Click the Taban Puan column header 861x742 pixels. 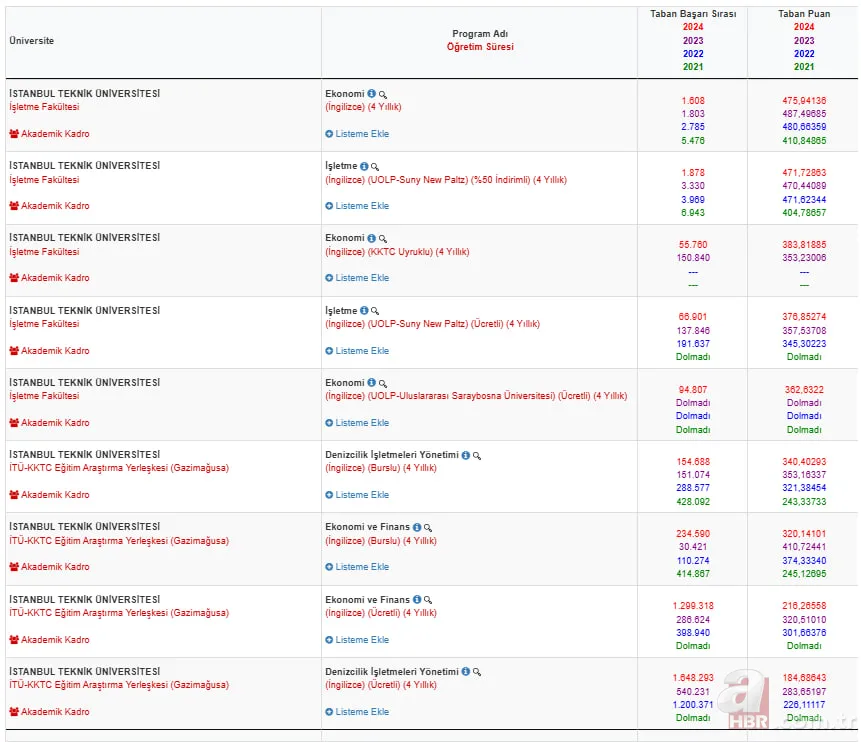click(803, 15)
